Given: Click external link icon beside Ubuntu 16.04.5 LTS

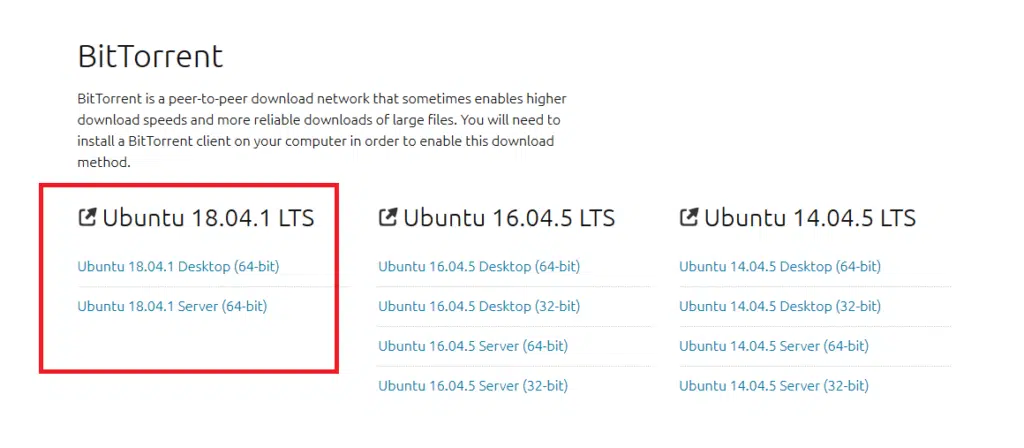Looking at the screenshot, I should click(x=388, y=217).
